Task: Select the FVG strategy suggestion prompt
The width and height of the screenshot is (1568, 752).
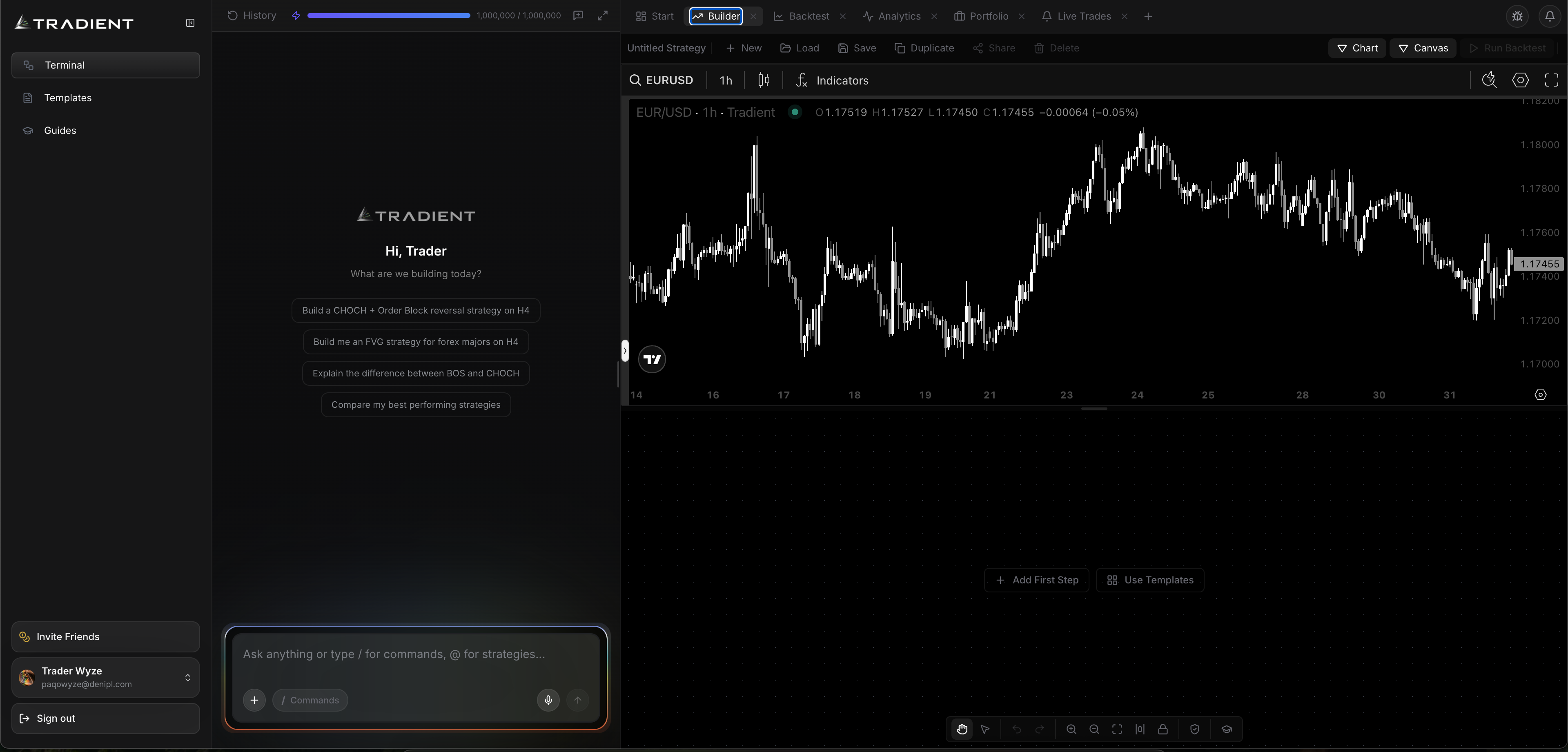Action: 416,342
